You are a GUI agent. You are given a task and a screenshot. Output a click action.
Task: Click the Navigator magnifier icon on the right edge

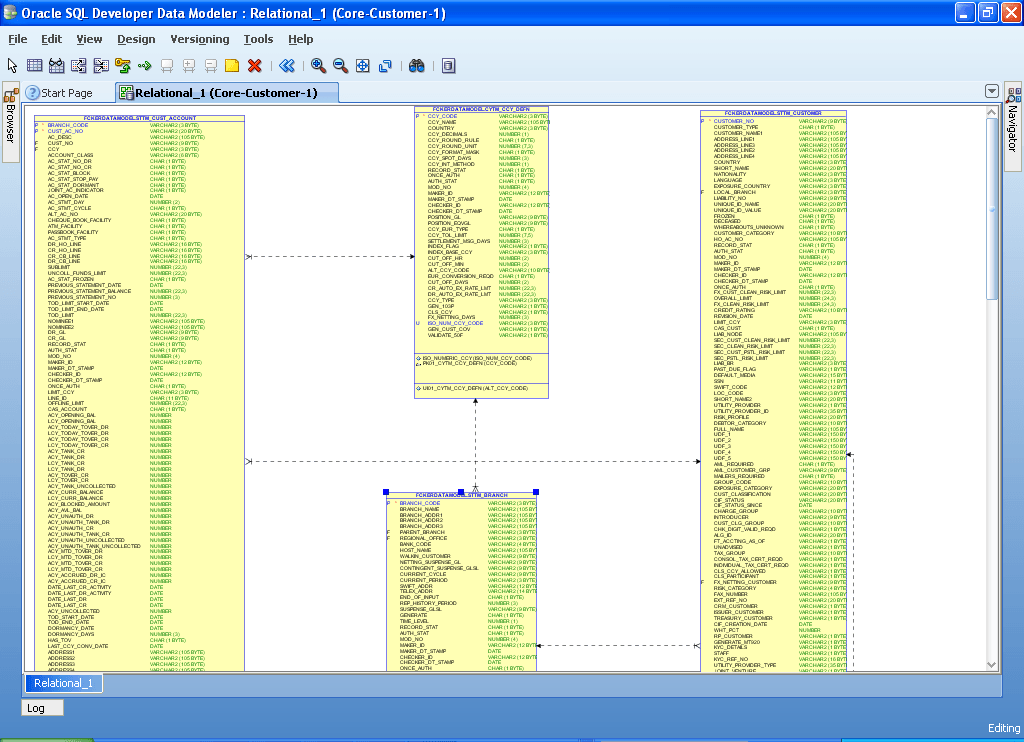pyautogui.click(x=1011, y=99)
